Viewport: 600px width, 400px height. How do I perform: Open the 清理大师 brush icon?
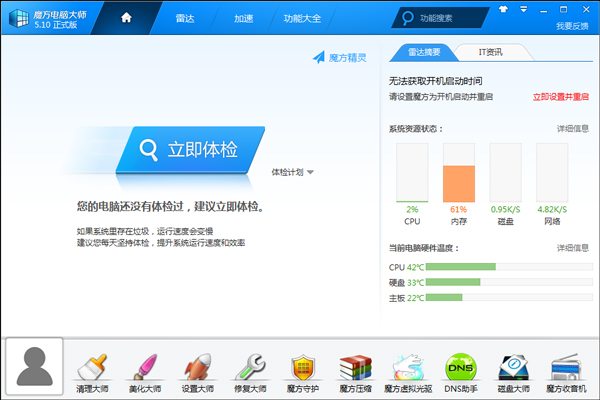pos(92,367)
